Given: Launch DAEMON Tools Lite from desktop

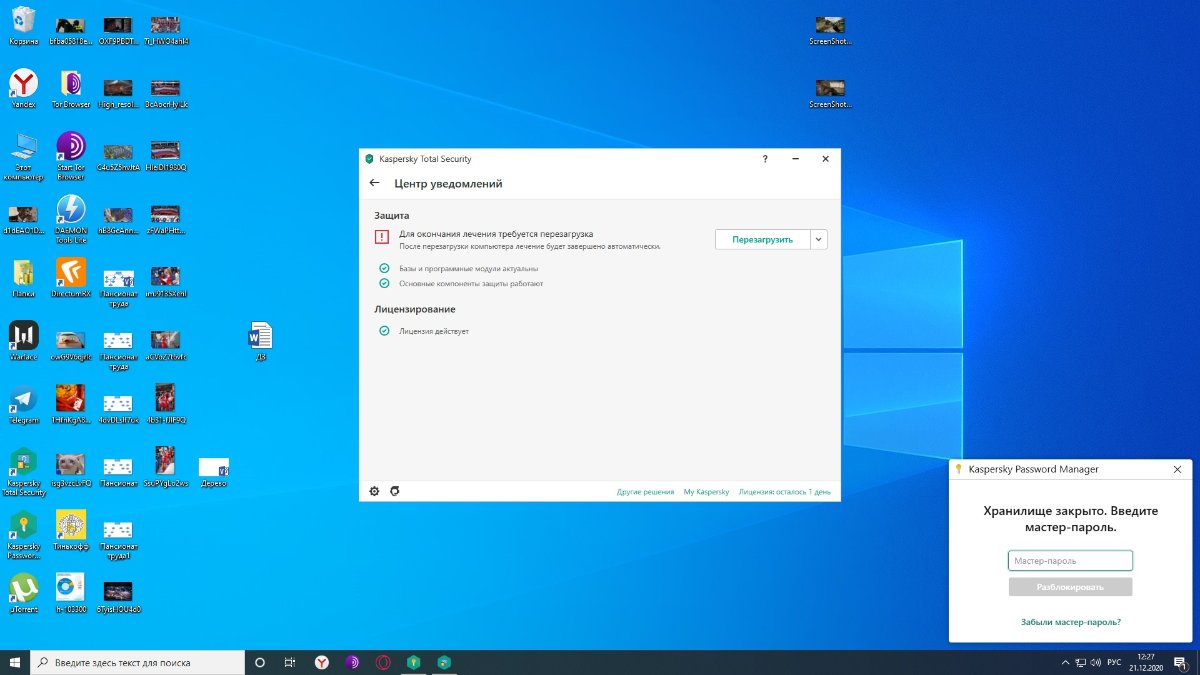Looking at the screenshot, I should coord(70,212).
